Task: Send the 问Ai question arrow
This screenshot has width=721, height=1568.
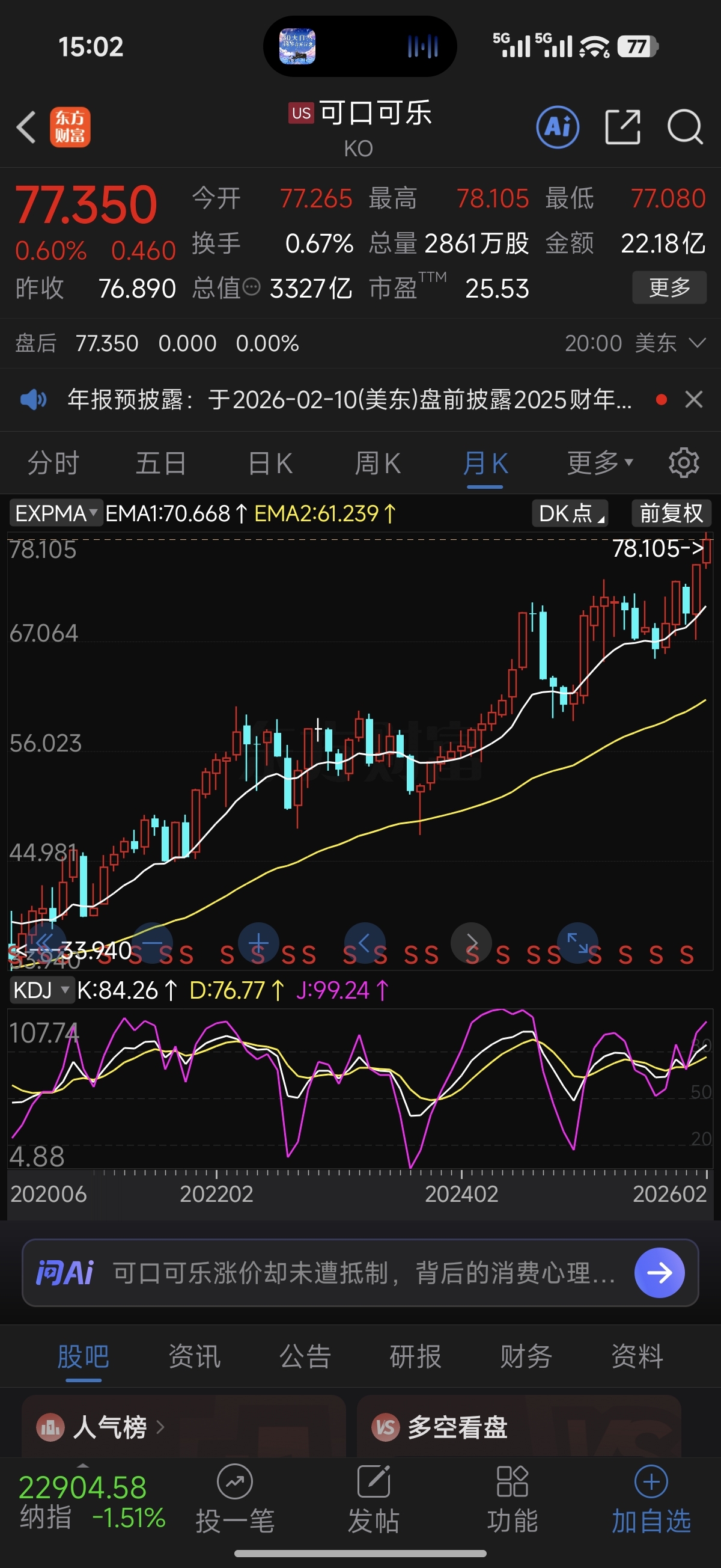Action: [660, 1272]
